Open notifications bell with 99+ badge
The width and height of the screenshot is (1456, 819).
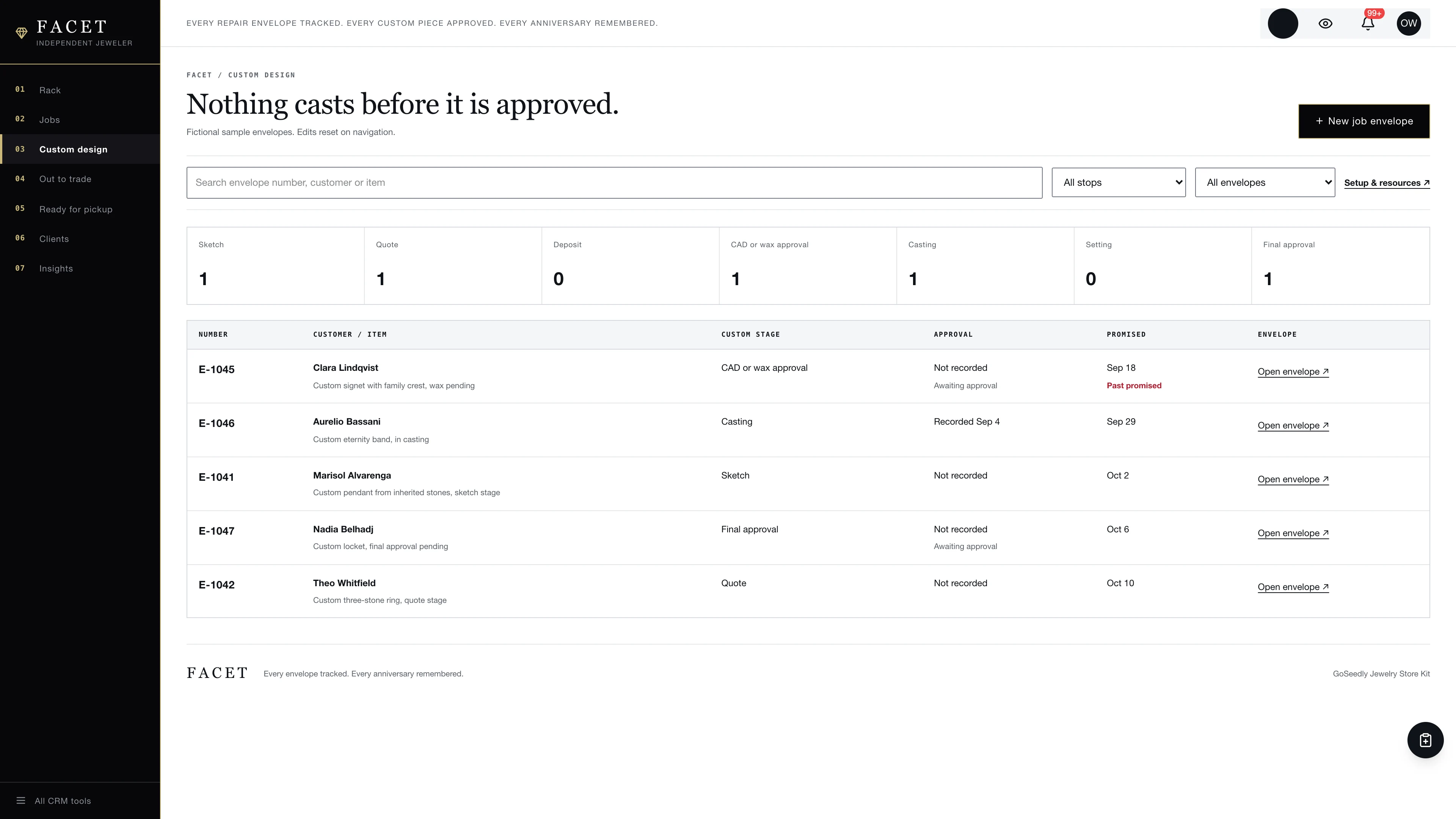pyautogui.click(x=1368, y=23)
